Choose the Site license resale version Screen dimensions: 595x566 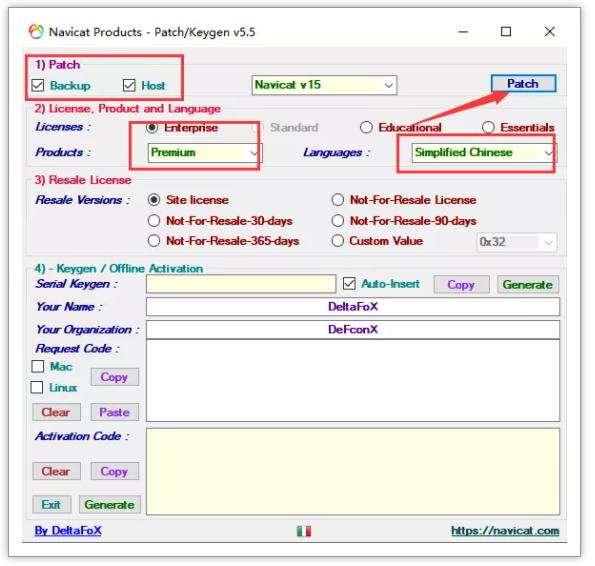154,200
